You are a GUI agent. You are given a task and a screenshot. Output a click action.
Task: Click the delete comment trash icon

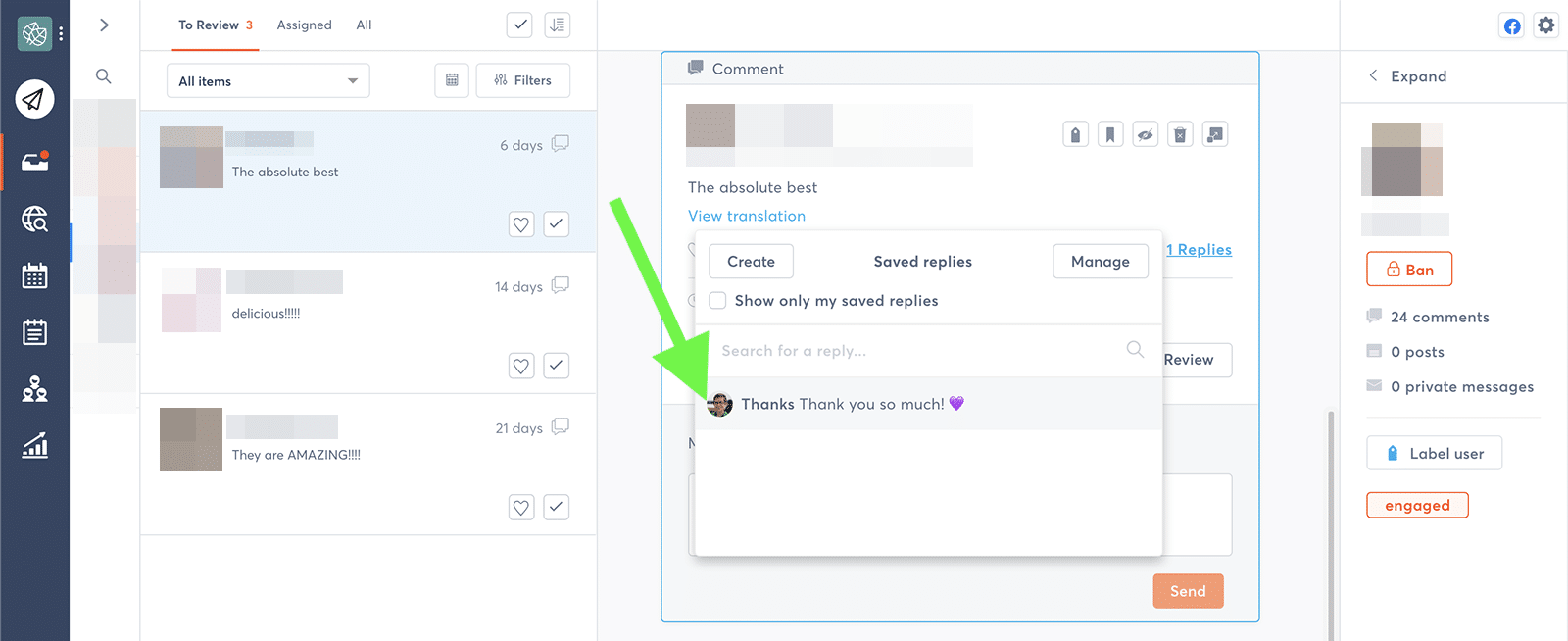pos(1180,134)
